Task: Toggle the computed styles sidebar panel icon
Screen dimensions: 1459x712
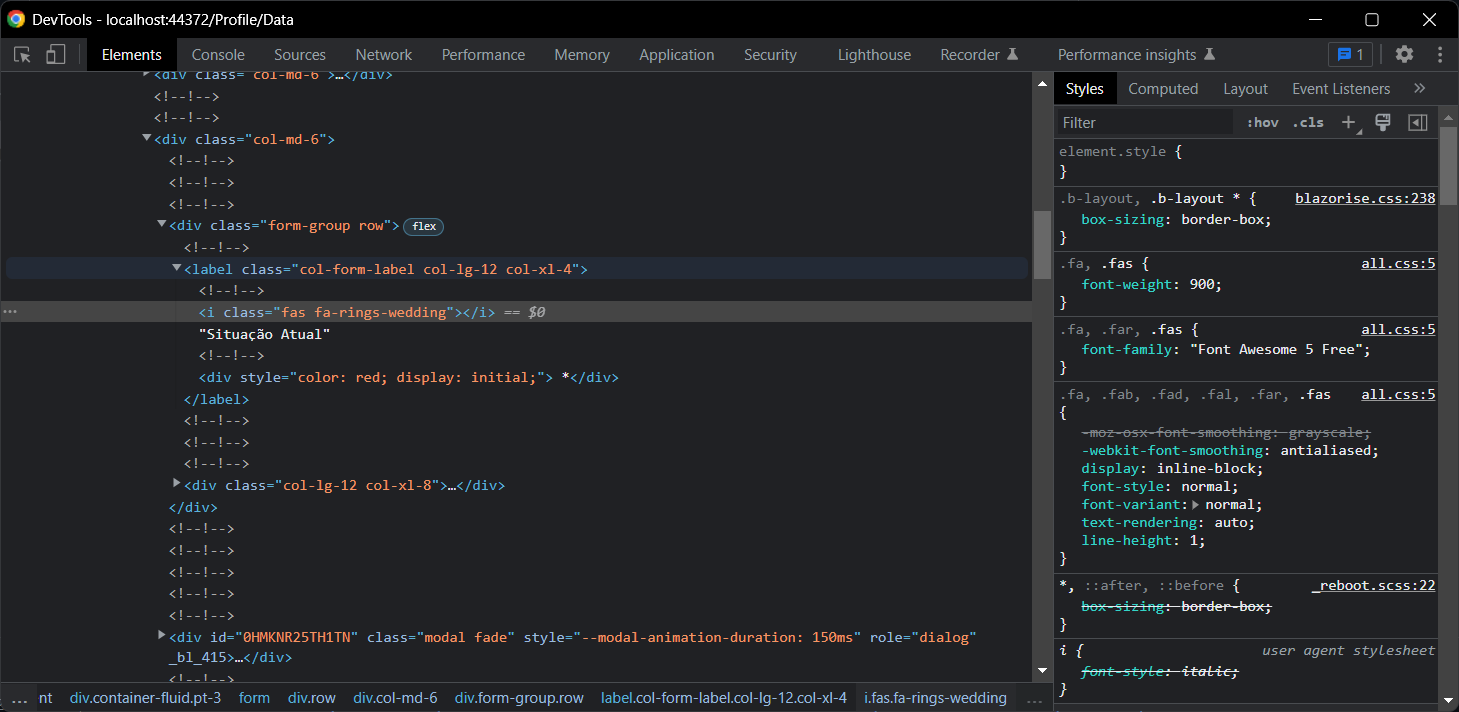Action: (x=1417, y=122)
